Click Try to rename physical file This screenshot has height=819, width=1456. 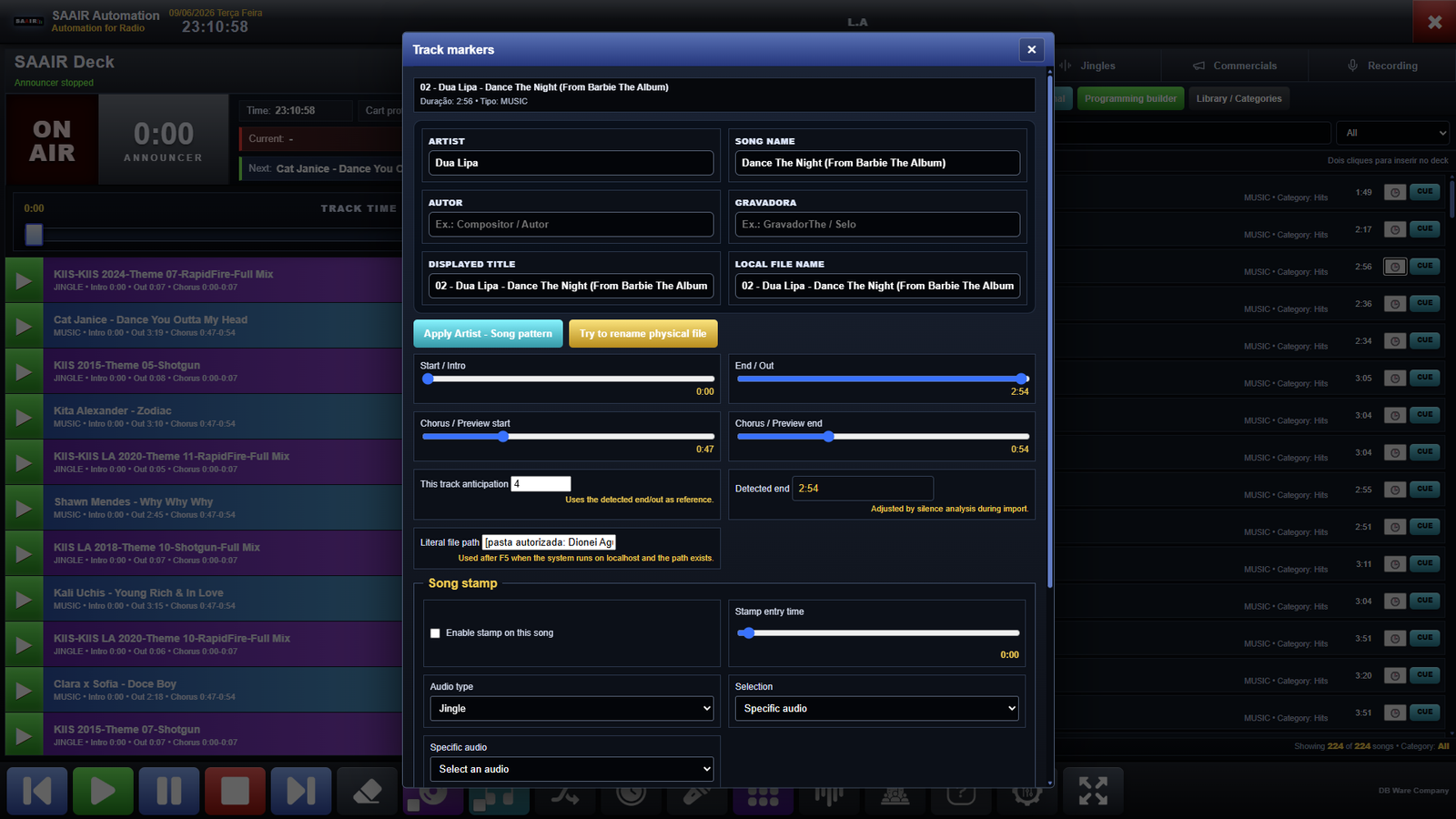643,334
